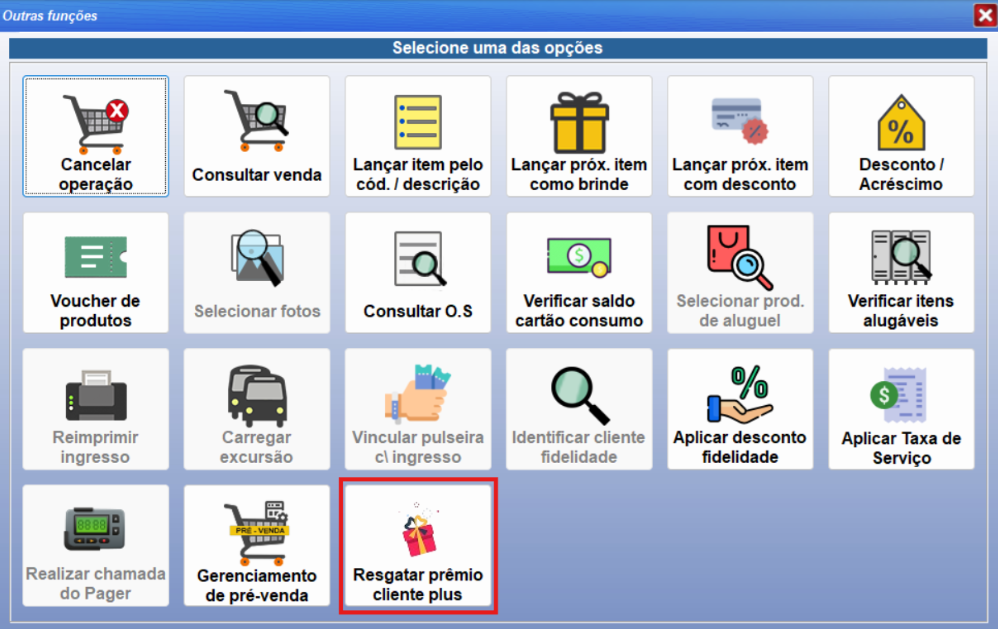
Task: Open Voucher de produtos
Action: pyautogui.click(x=95, y=272)
